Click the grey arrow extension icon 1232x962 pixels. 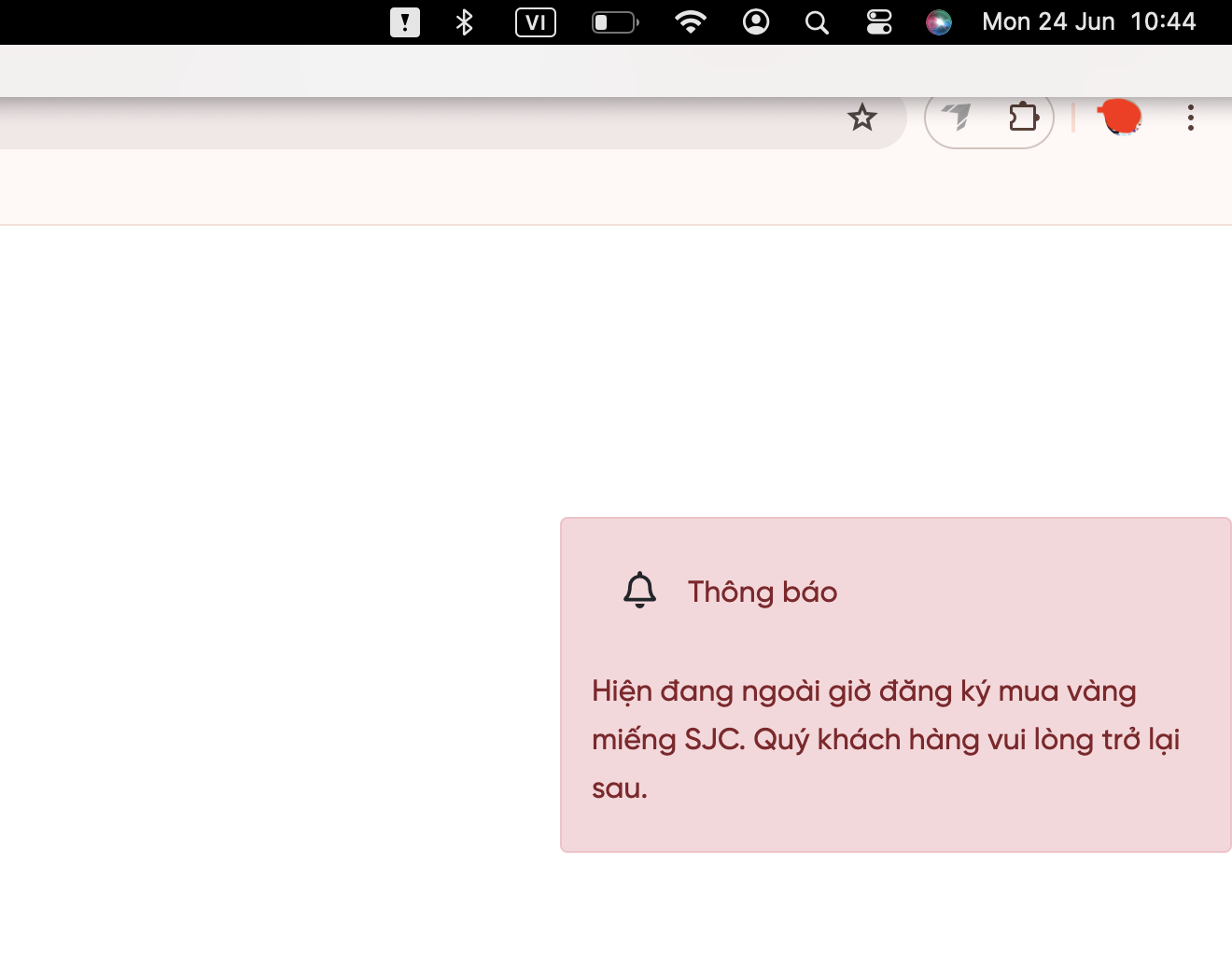pos(957,117)
